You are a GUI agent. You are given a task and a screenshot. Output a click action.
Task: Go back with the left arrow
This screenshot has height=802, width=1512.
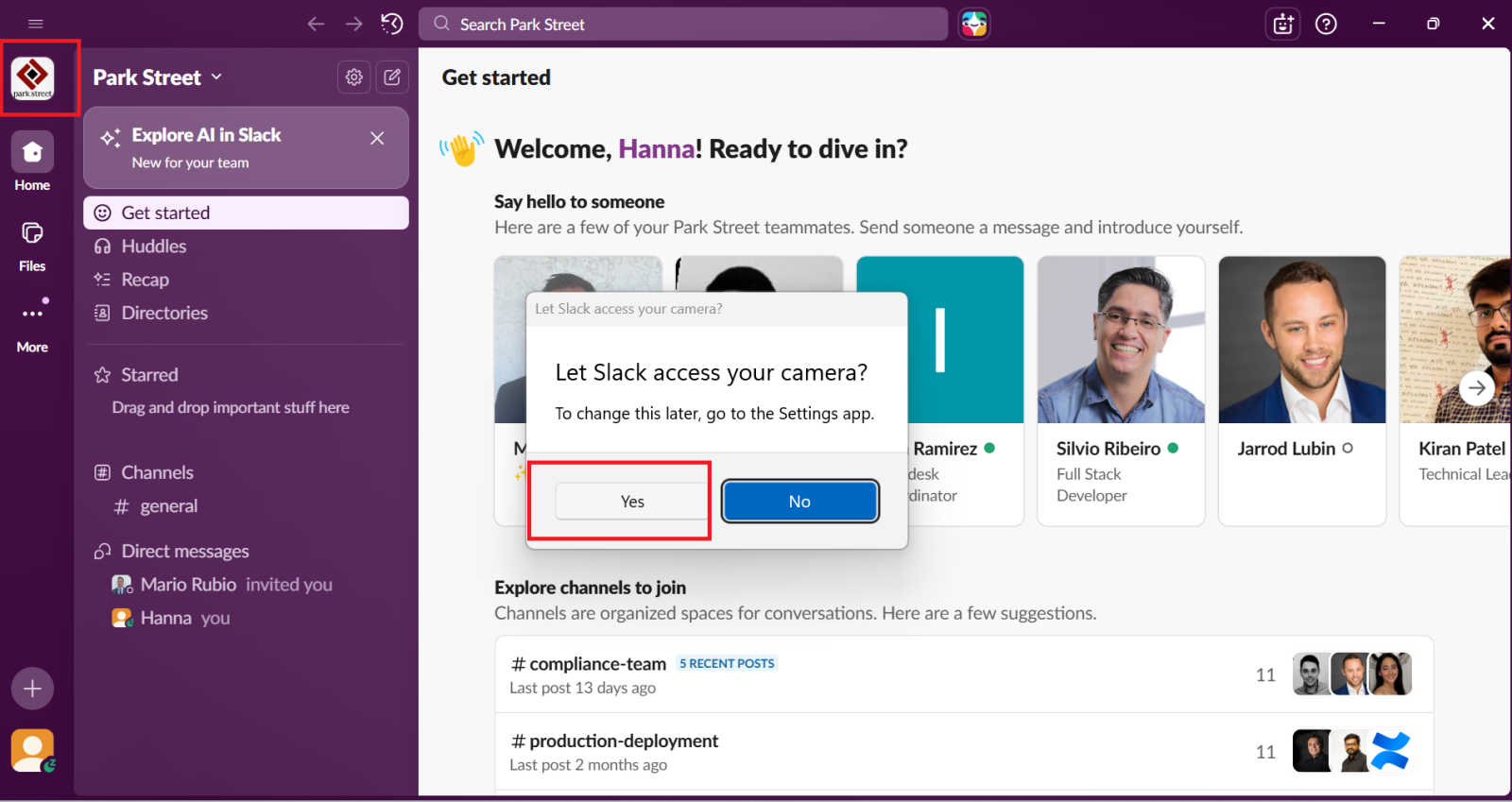click(x=316, y=24)
